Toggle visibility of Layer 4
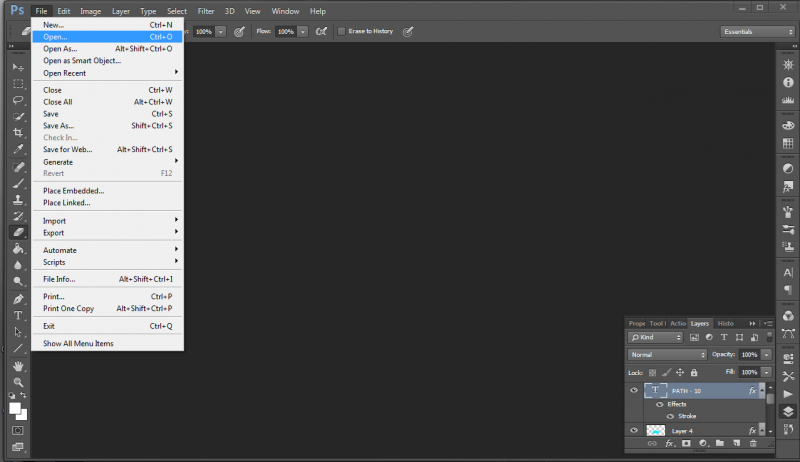The width and height of the screenshot is (800, 462). [x=634, y=430]
